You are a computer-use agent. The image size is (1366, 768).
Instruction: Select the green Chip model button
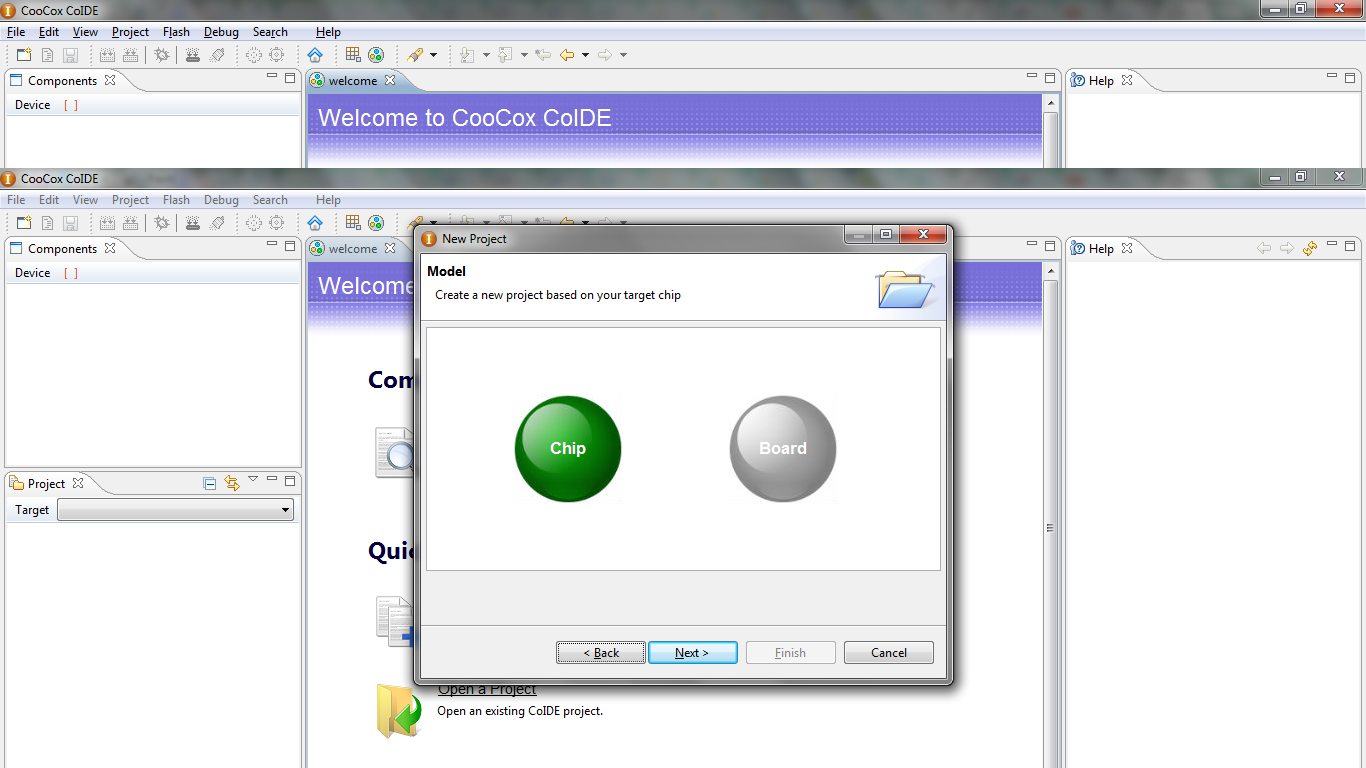point(567,448)
